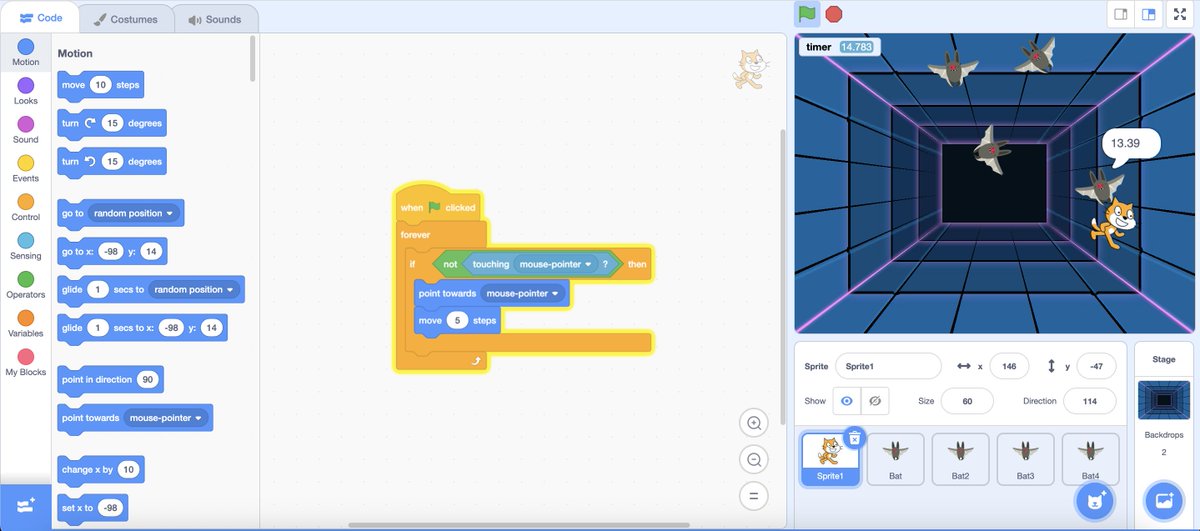Zoom out the code workspace
1200x531 pixels.
click(x=753, y=459)
